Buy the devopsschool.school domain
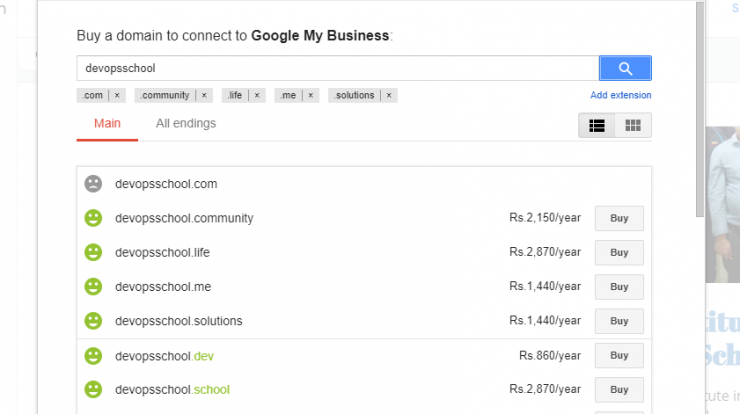 pyautogui.click(x=619, y=389)
